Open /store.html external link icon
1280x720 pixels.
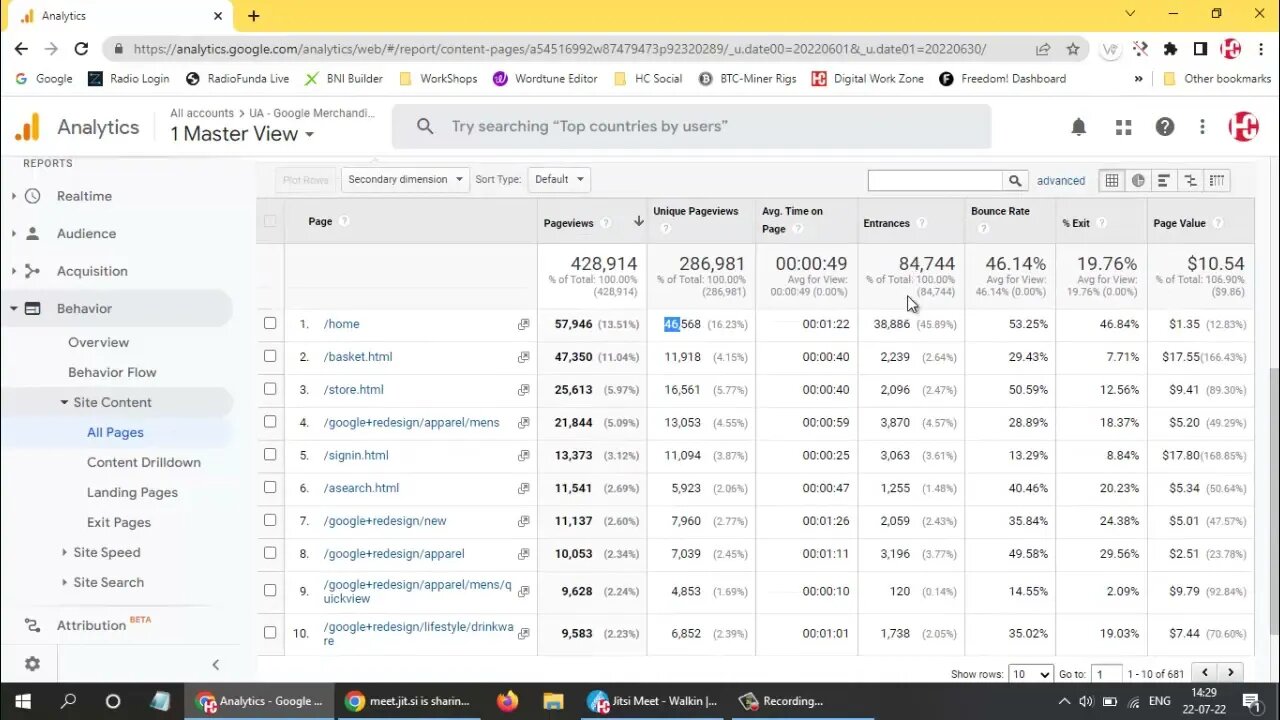click(523, 390)
